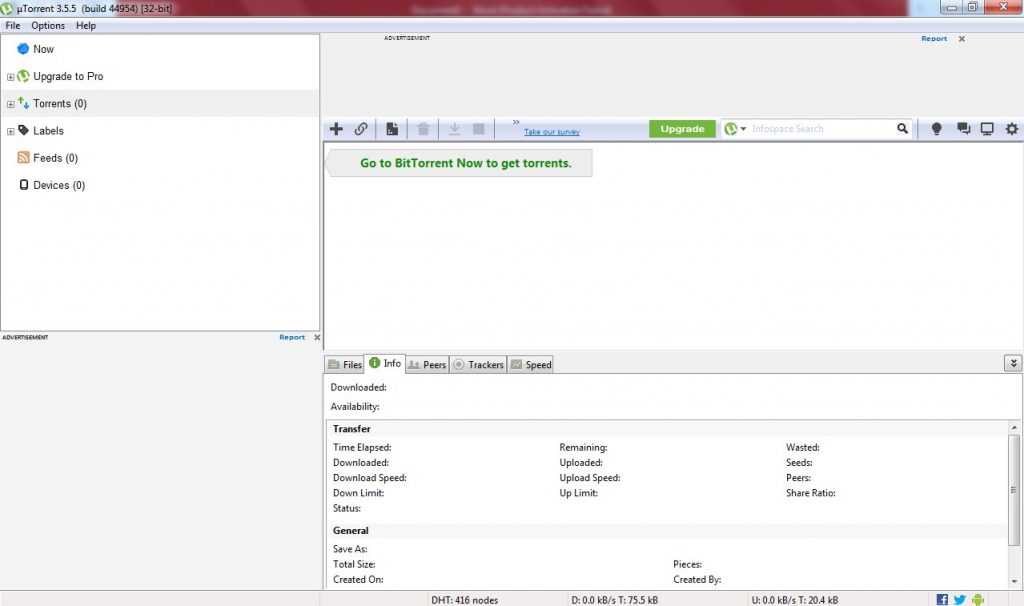Expand the Labels tree node
Screen dimensions: 1024x606
point(11,131)
